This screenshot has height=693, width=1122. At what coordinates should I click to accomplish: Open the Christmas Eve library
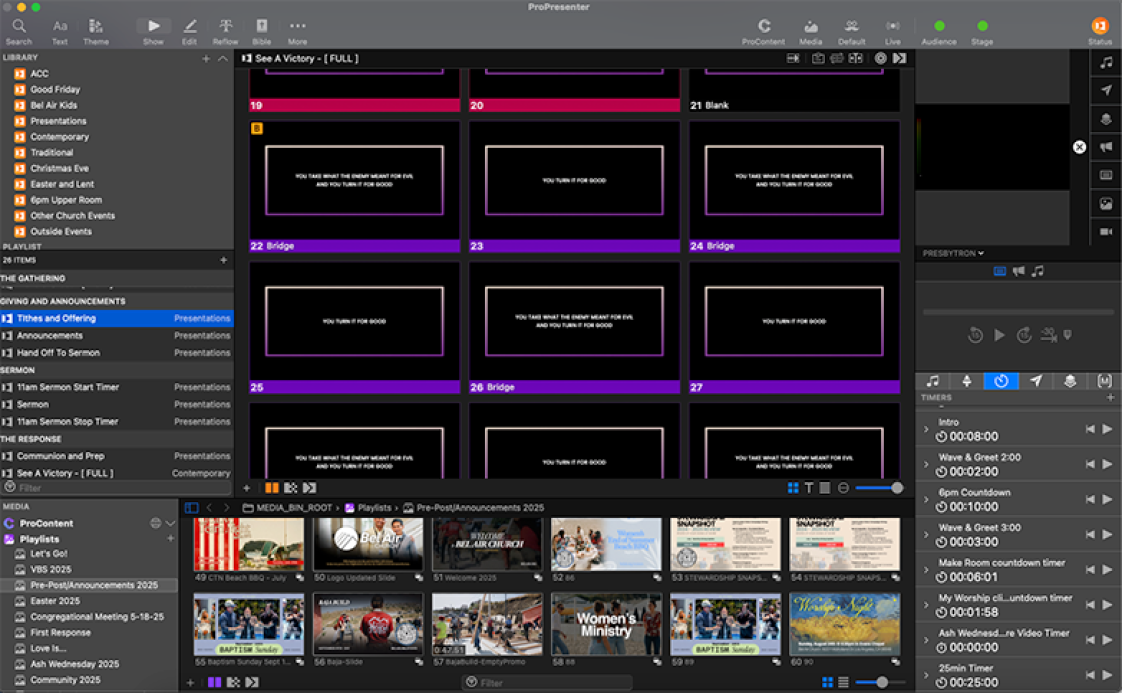click(59, 168)
